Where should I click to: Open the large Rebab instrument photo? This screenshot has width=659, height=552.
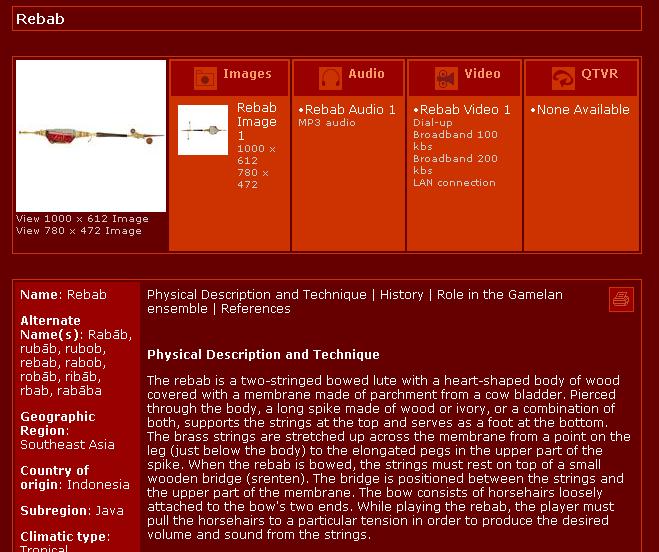point(91,136)
